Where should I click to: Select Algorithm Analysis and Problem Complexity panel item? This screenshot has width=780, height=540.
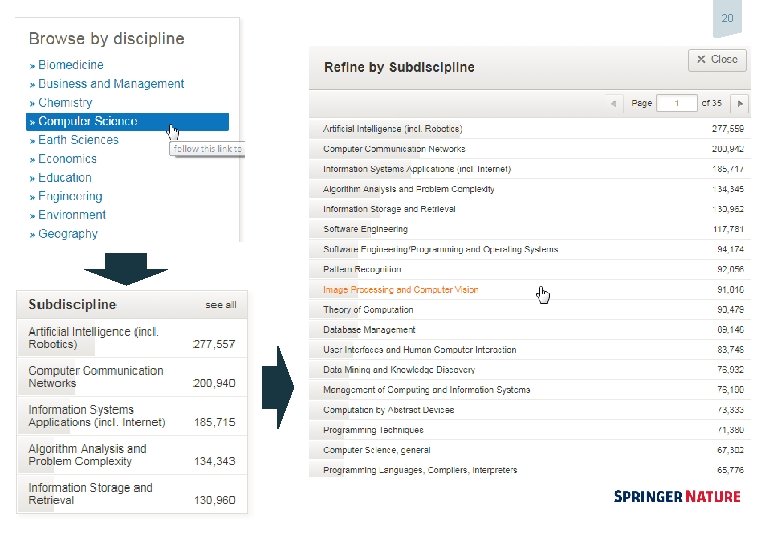pos(87,455)
